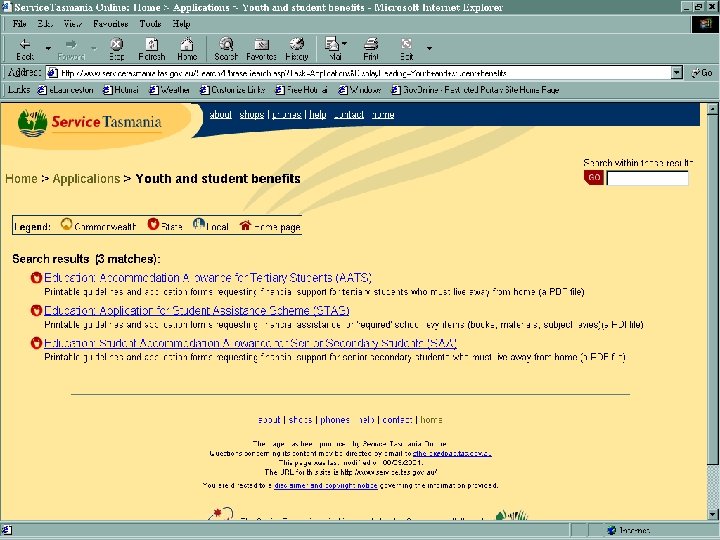The width and height of the screenshot is (720, 540).
Task: Click the vertical scrollbar up arrow
Action: coord(713,109)
